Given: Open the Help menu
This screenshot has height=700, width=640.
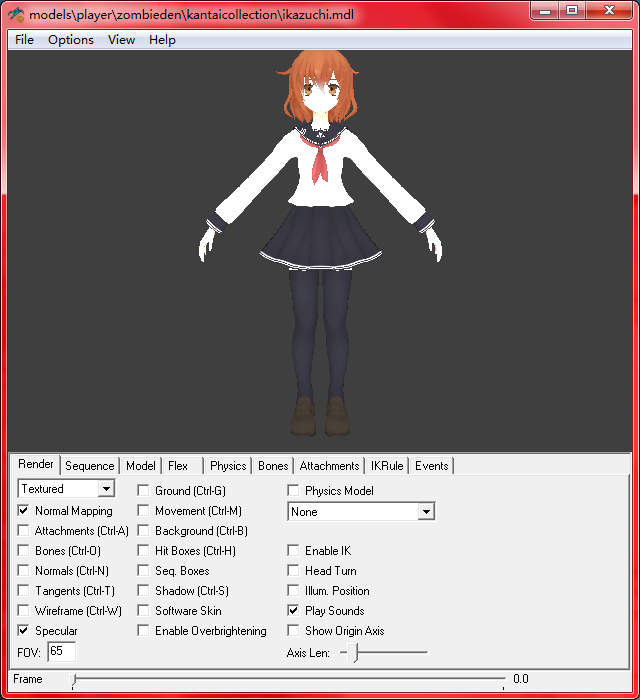Looking at the screenshot, I should (162, 40).
